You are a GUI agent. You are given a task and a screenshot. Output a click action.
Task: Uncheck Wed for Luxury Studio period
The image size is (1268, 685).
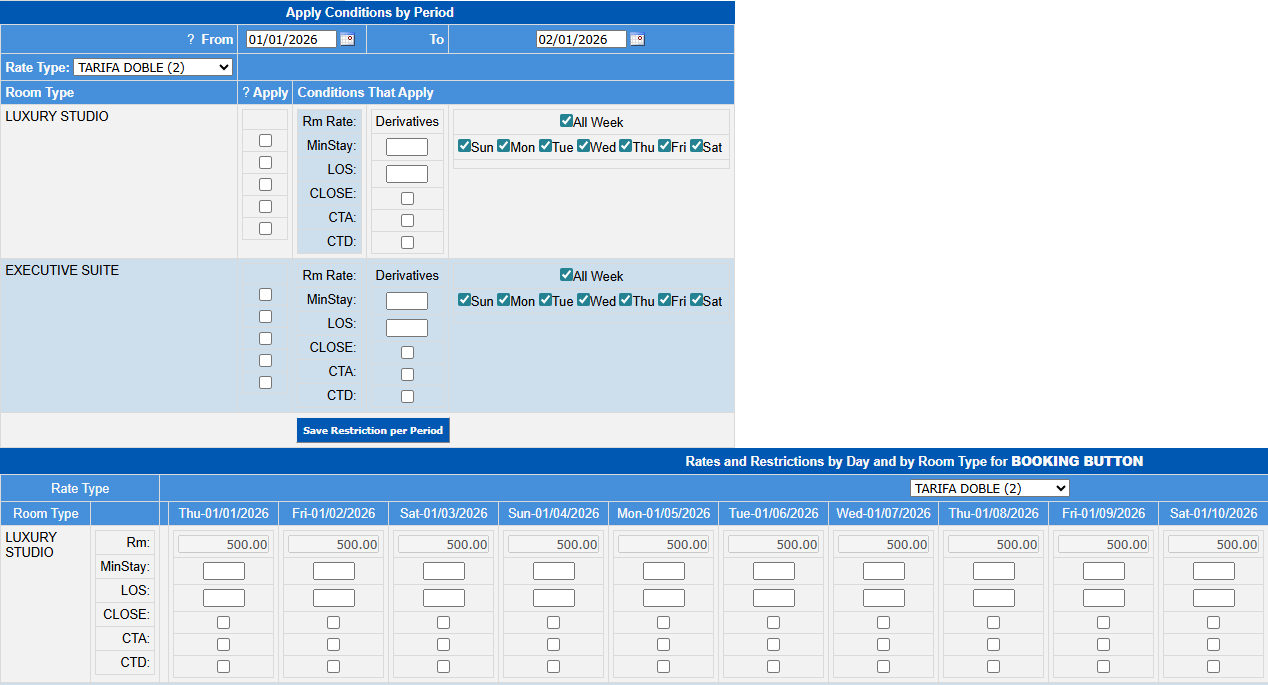(x=584, y=146)
